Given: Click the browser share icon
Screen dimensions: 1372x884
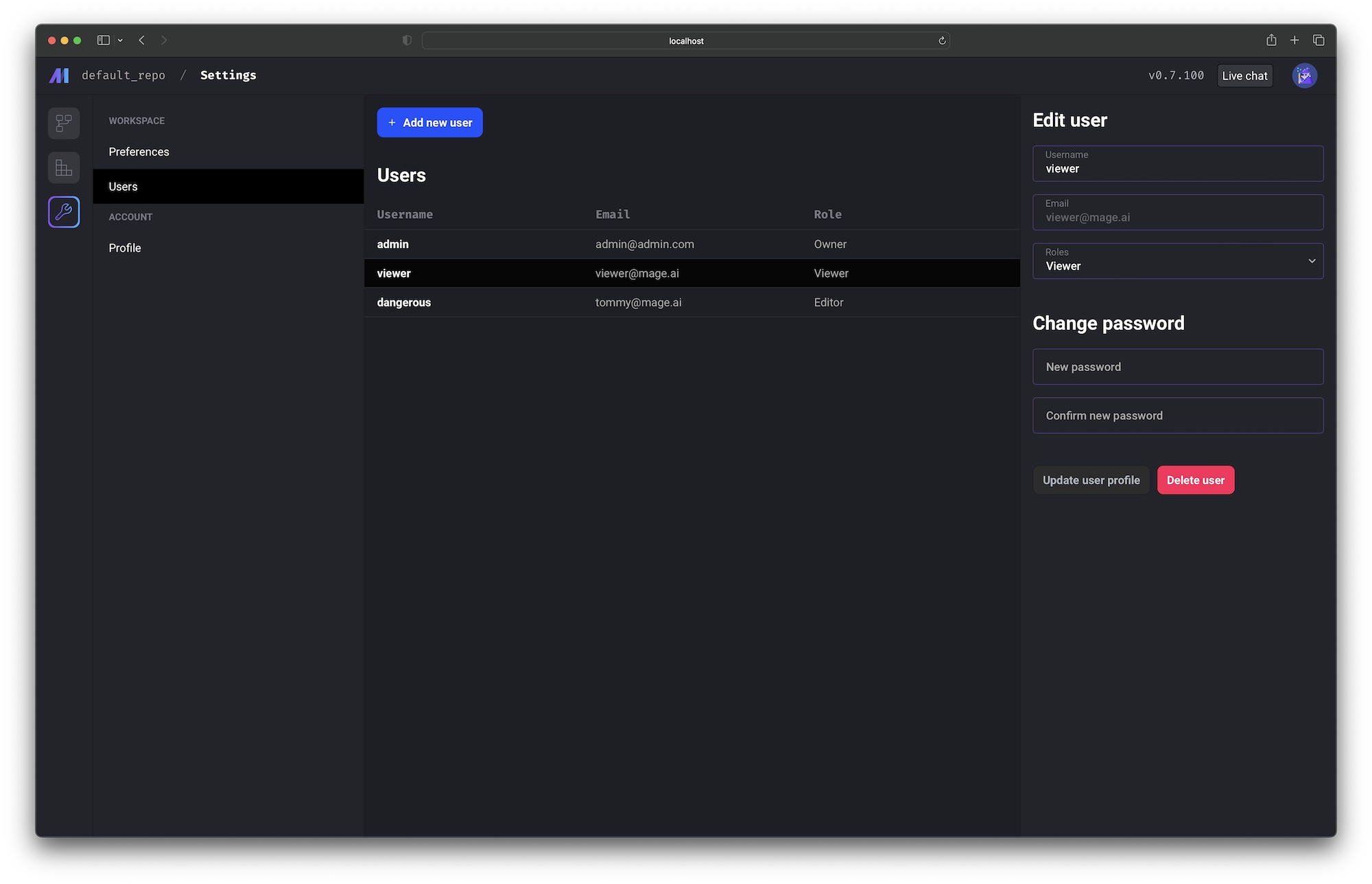Looking at the screenshot, I should click(x=1271, y=40).
